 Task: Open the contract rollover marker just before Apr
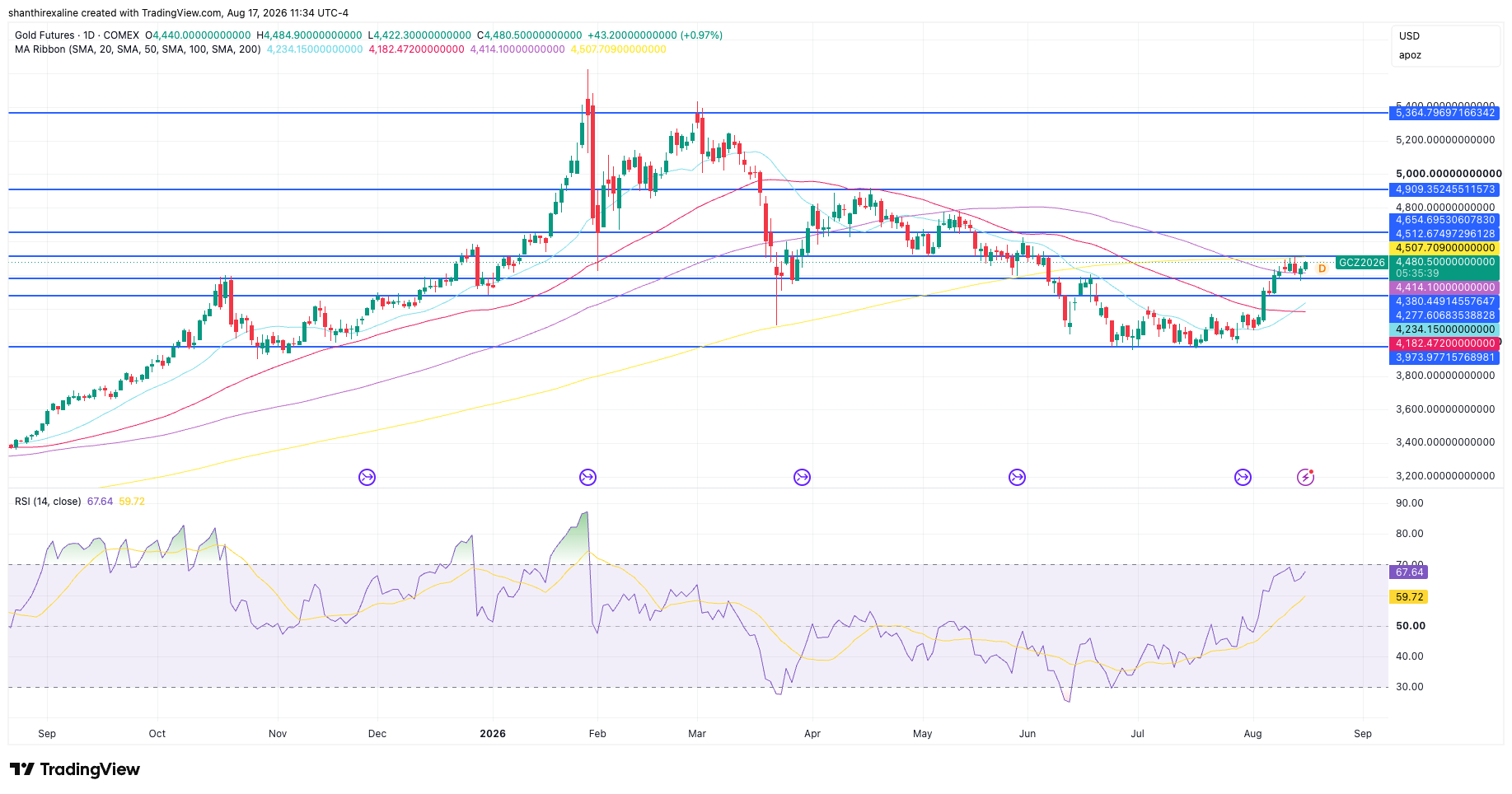tap(802, 477)
